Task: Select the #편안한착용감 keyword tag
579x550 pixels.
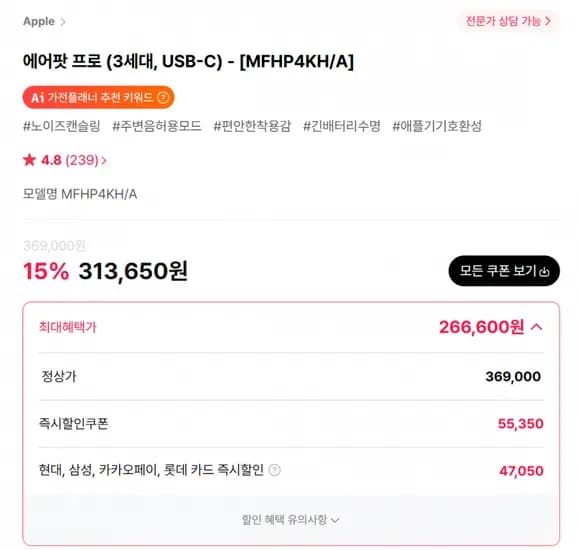Action: [x=252, y=126]
